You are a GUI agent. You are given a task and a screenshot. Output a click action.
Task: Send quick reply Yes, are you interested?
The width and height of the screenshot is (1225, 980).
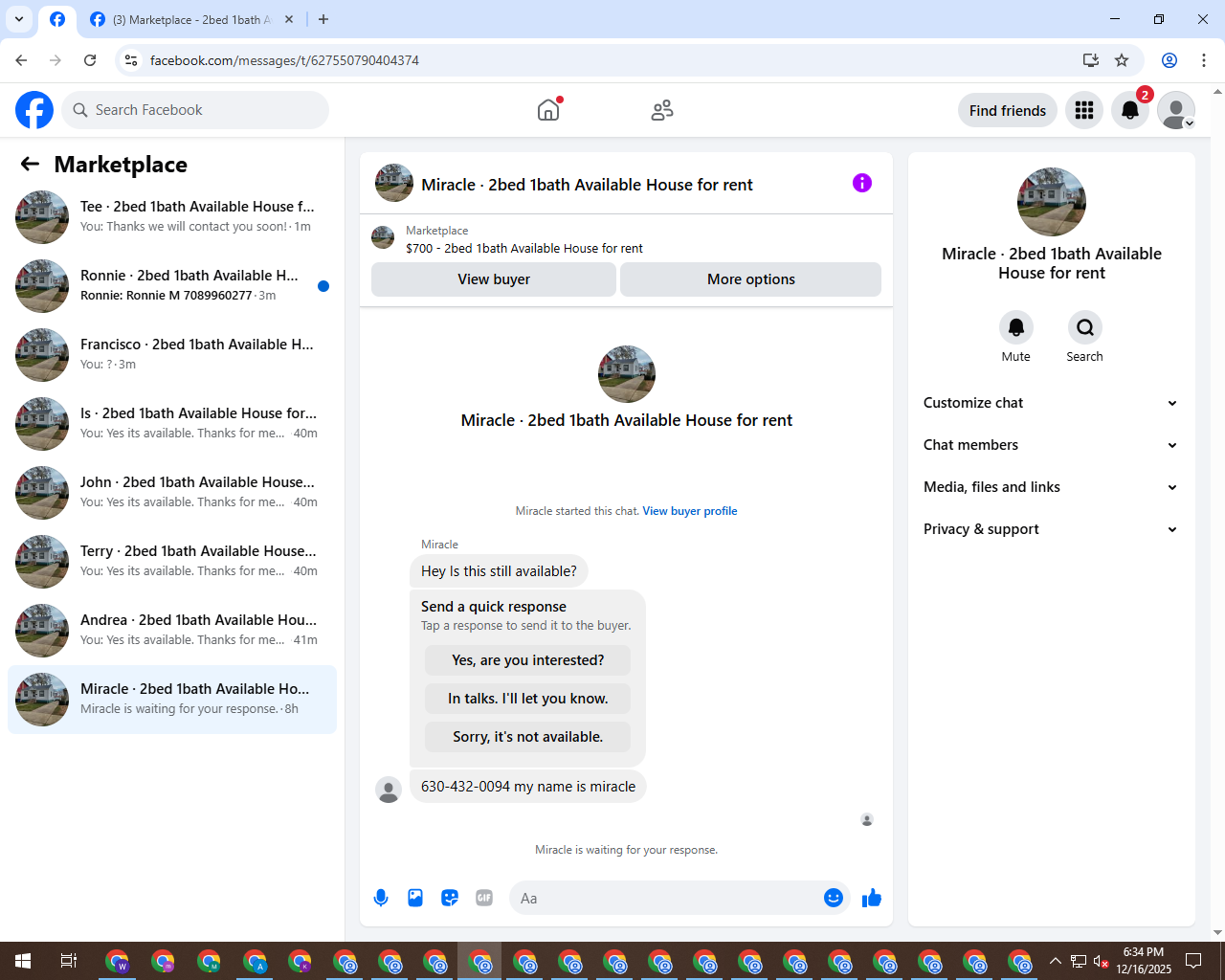(528, 660)
